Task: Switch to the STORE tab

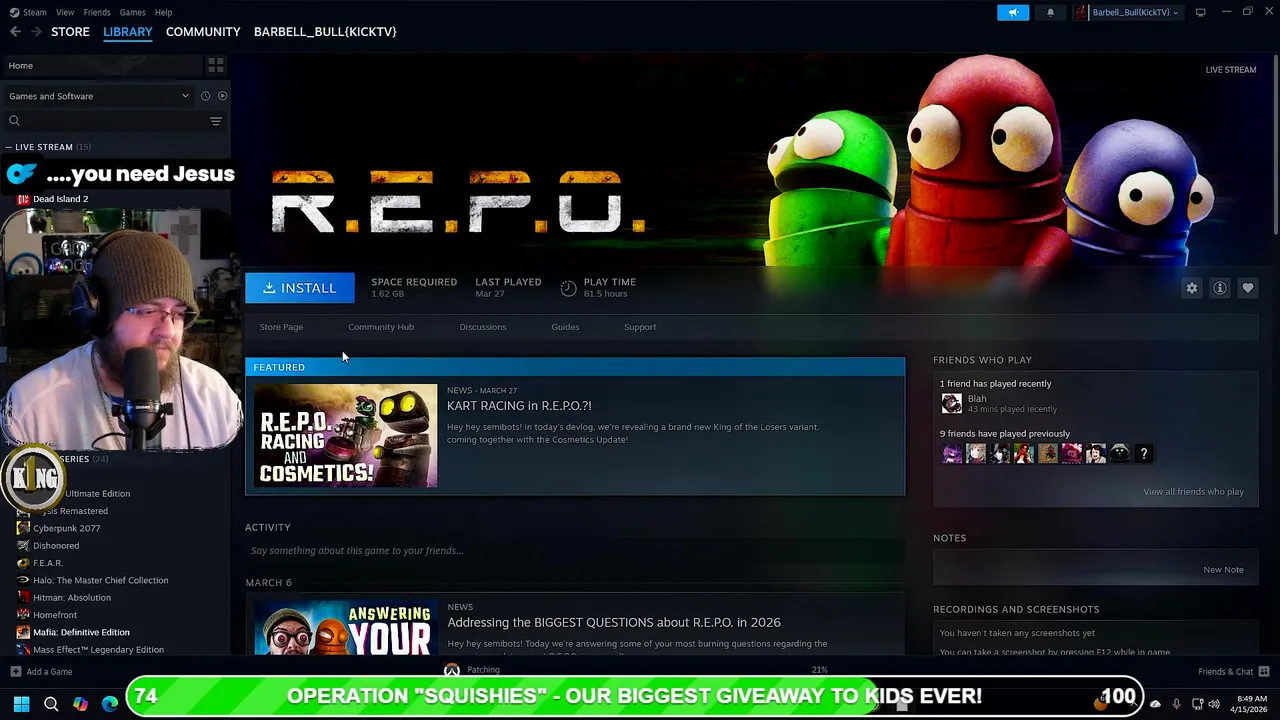Action: click(70, 32)
